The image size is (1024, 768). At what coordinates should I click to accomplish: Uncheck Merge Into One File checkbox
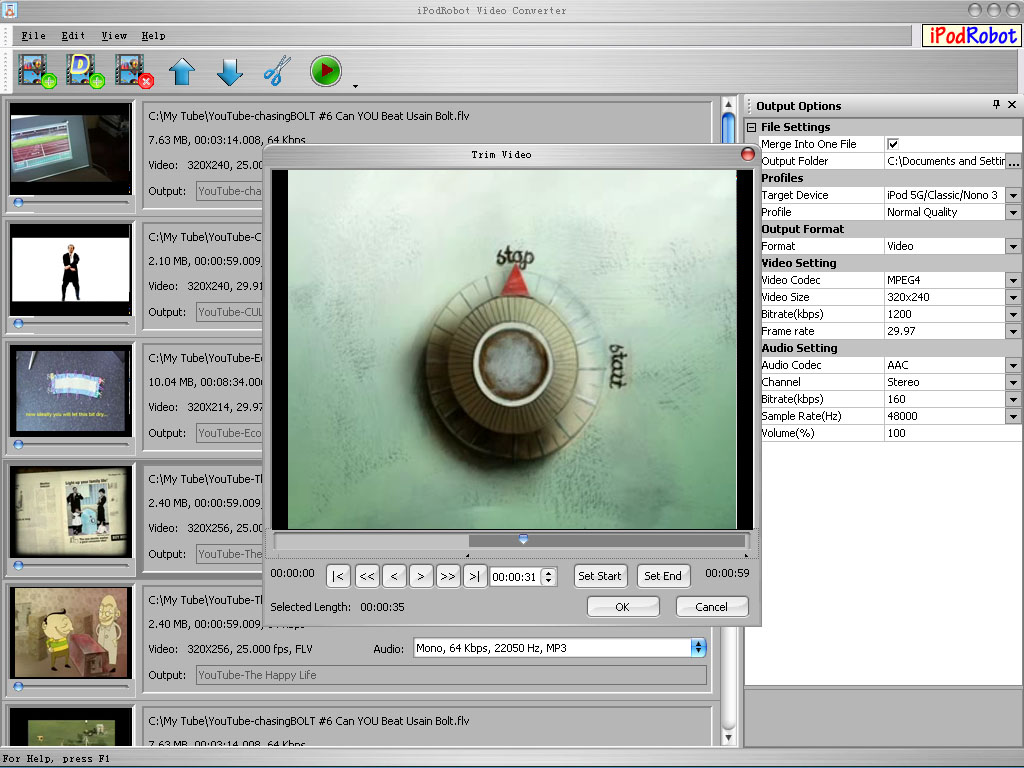point(893,144)
